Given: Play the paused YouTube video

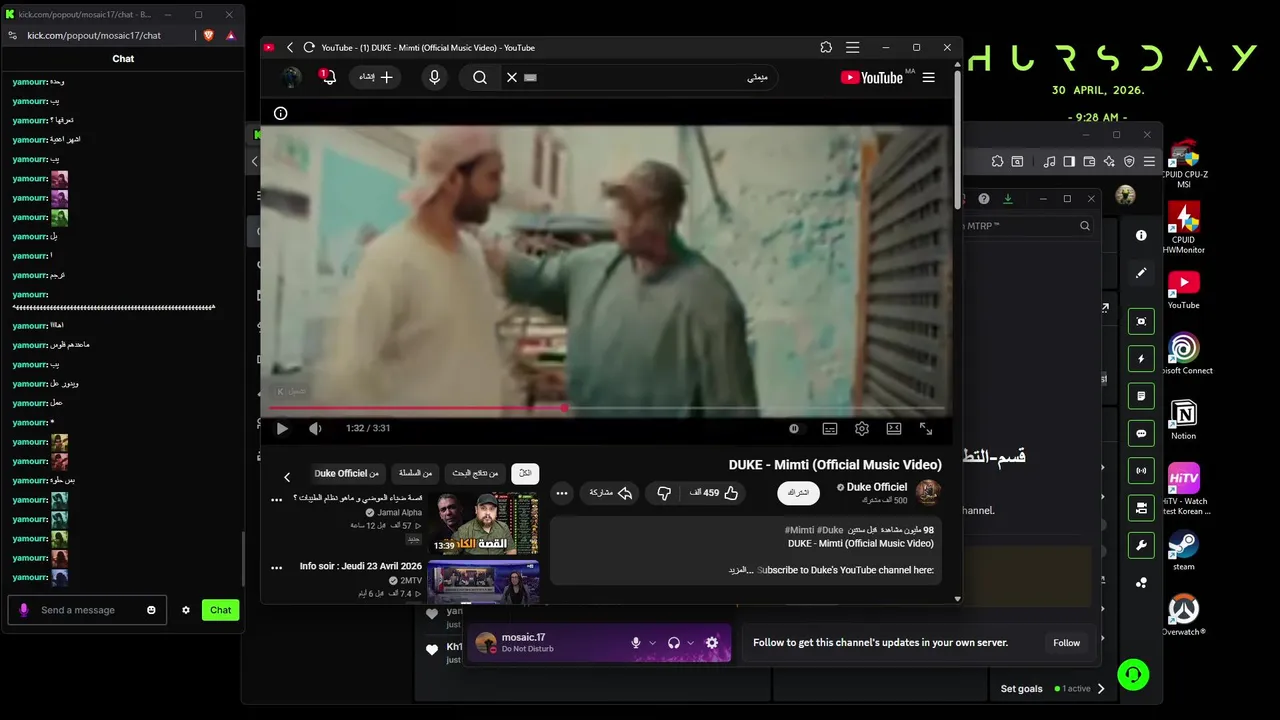Looking at the screenshot, I should (x=282, y=429).
